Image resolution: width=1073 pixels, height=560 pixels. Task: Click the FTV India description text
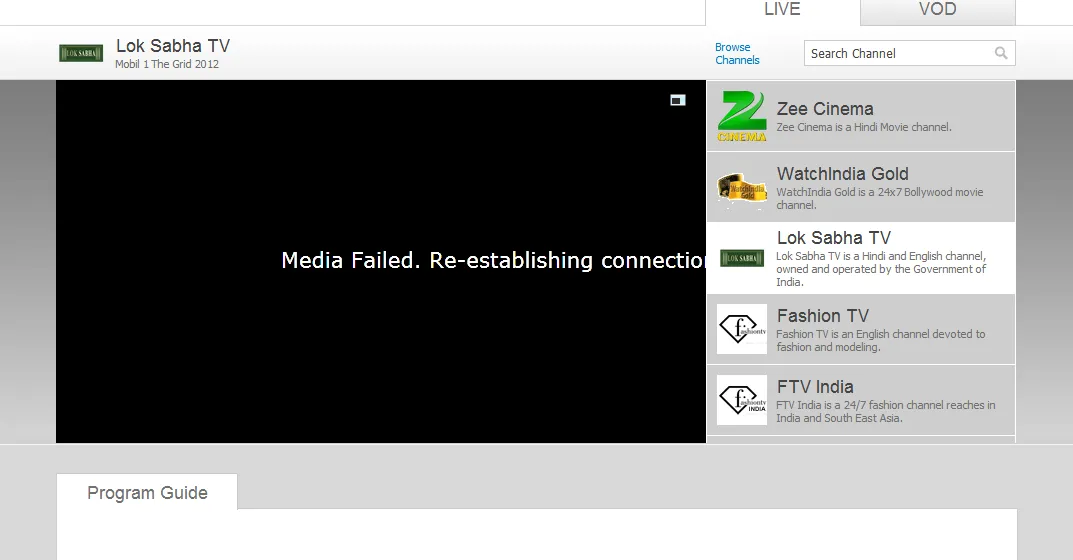885,411
